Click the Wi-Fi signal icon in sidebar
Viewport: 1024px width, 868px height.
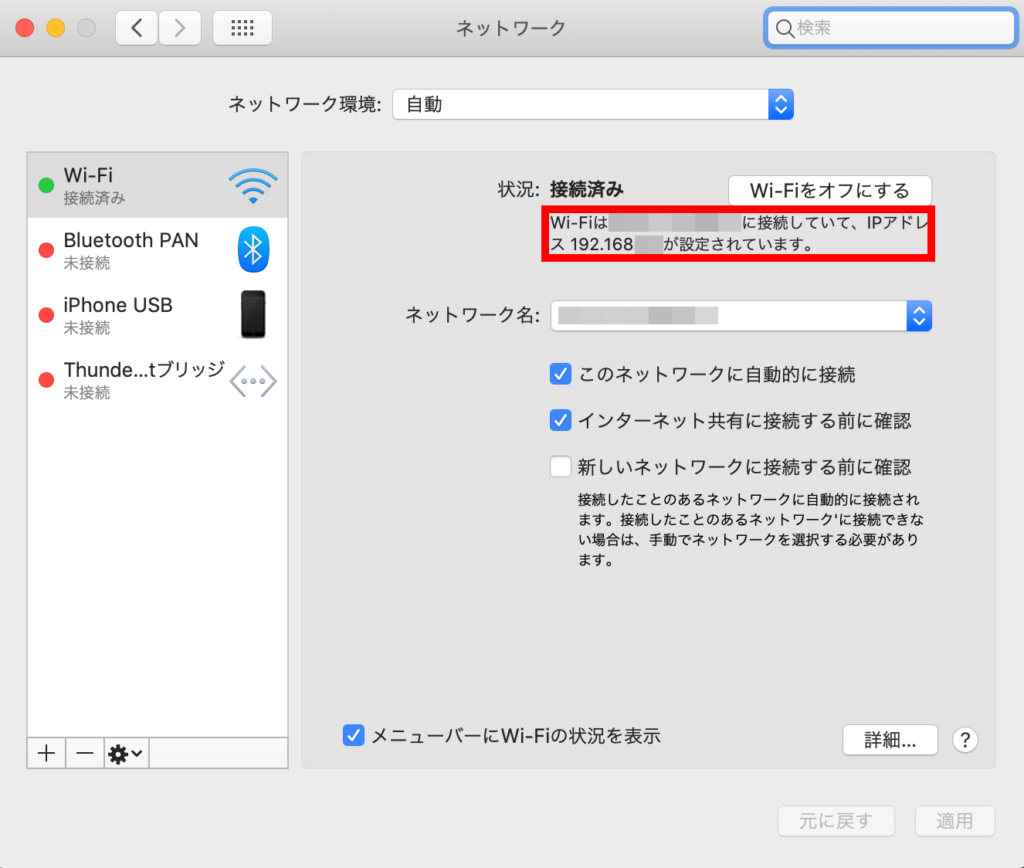tap(253, 185)
